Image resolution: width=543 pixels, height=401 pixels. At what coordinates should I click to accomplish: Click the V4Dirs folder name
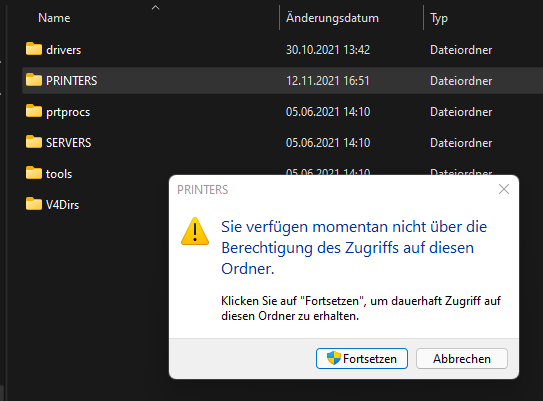pyautogui.click(x=62, y=205)
